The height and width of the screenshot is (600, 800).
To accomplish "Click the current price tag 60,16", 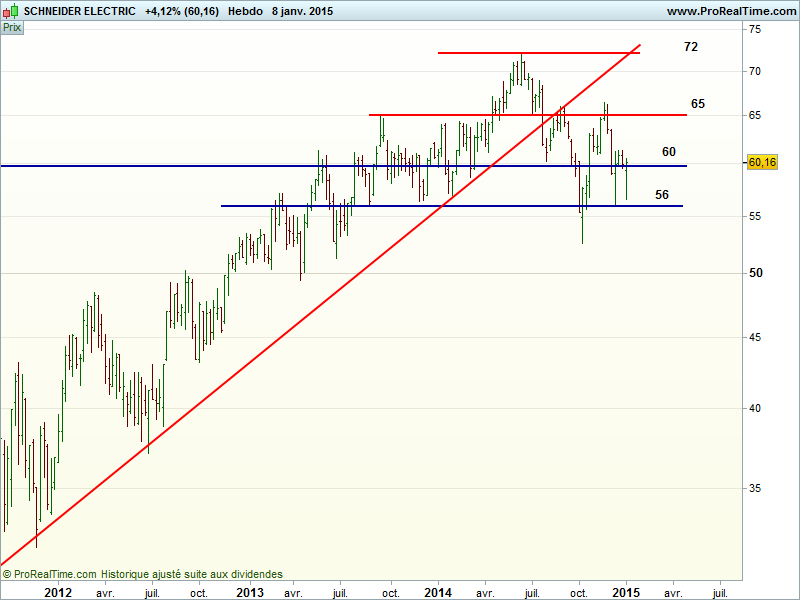I will click(x=762, y=162).
